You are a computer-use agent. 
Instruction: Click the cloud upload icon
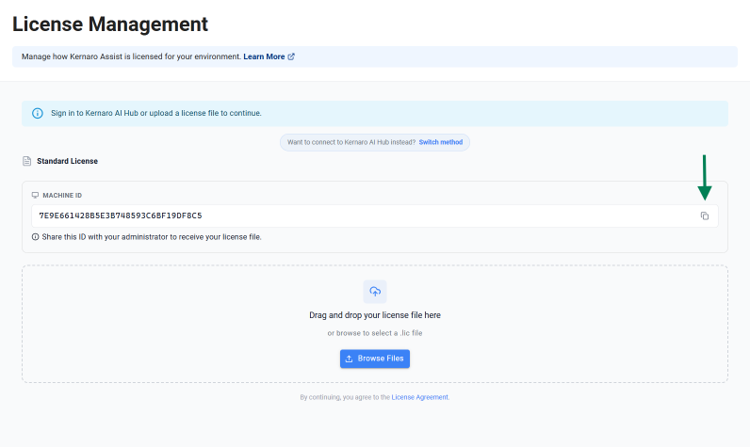point(375,291)
